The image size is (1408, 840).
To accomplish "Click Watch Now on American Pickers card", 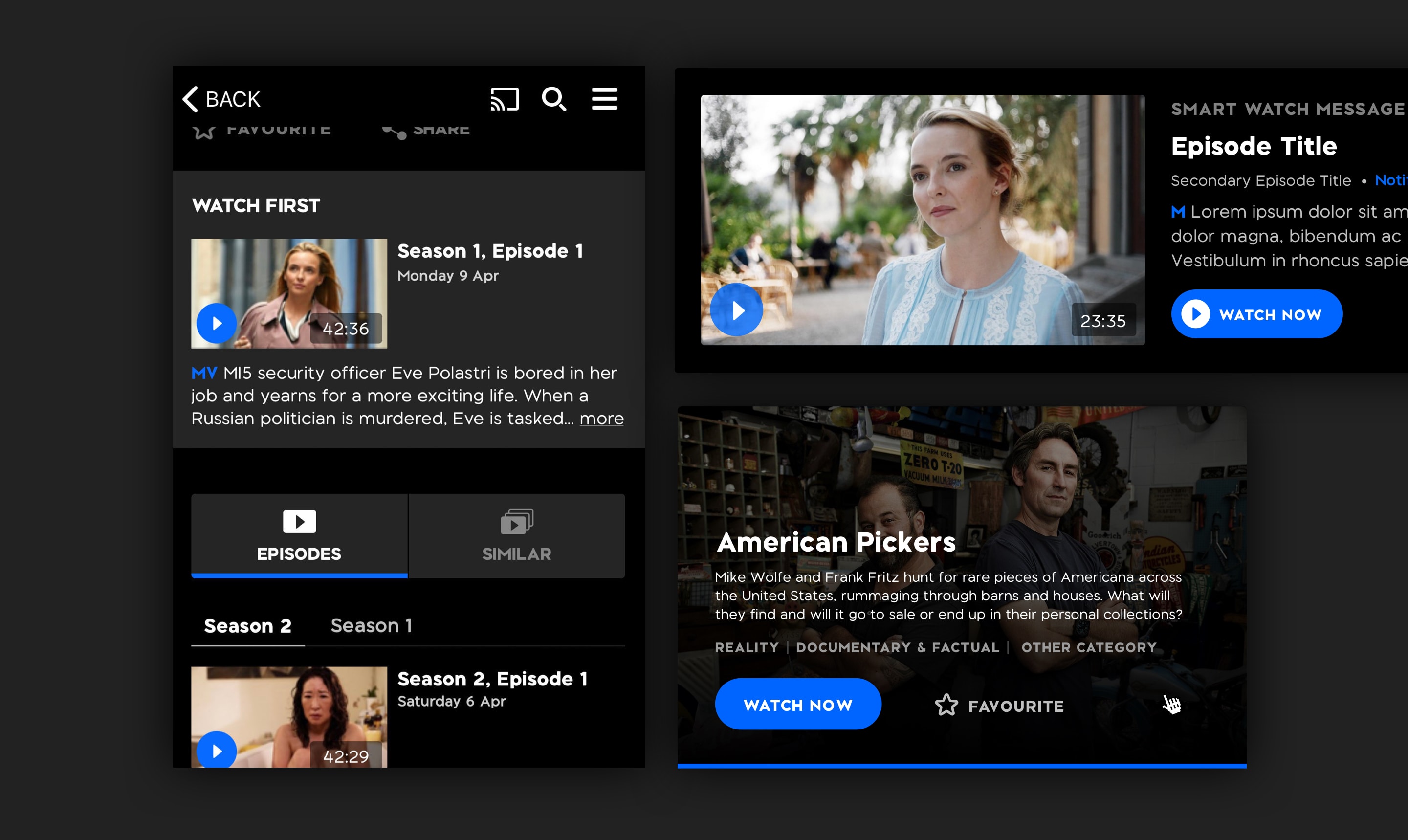I will pos(798,704).
